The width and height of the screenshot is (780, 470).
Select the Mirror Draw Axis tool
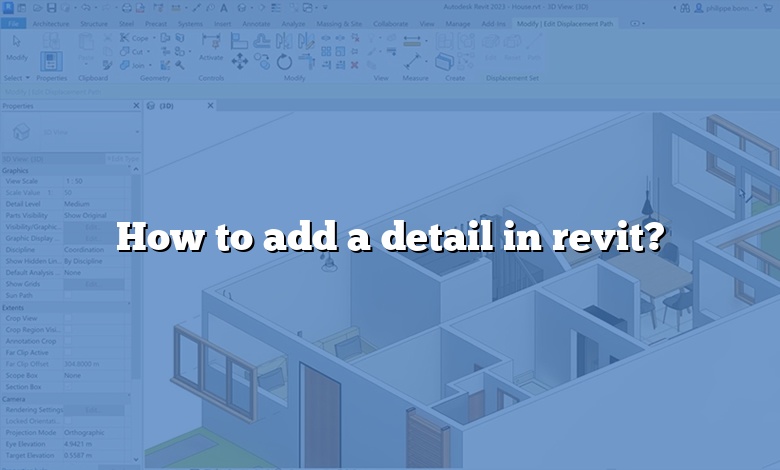[x=306, y=41]
